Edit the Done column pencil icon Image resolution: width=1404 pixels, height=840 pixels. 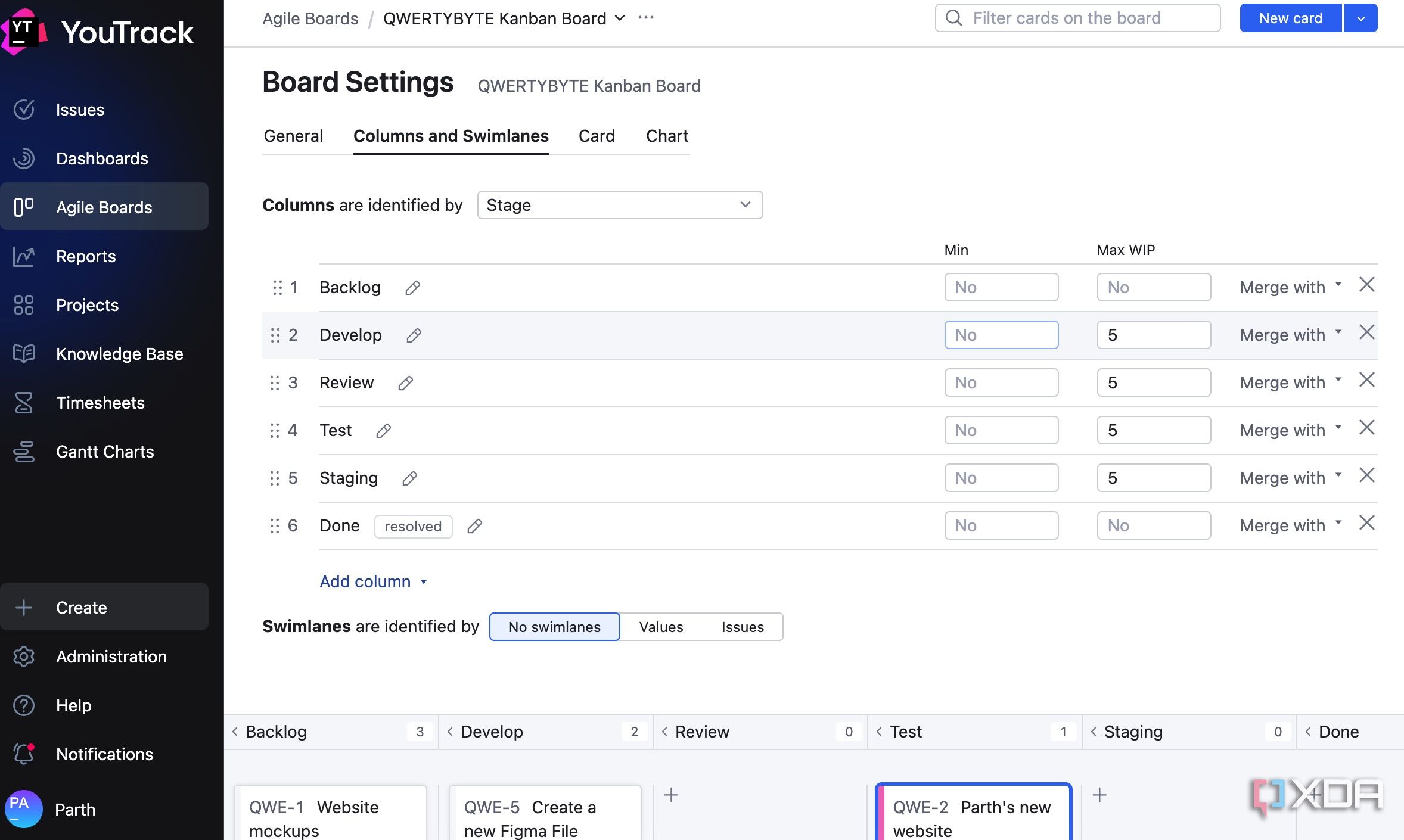(x=474, y=526)
